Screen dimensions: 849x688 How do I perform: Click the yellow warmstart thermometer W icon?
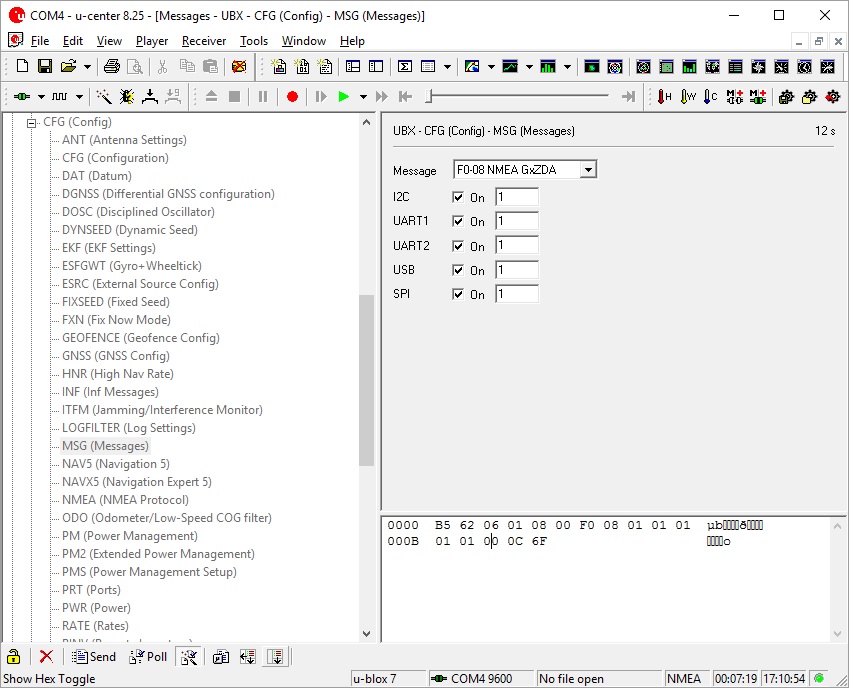688,97
